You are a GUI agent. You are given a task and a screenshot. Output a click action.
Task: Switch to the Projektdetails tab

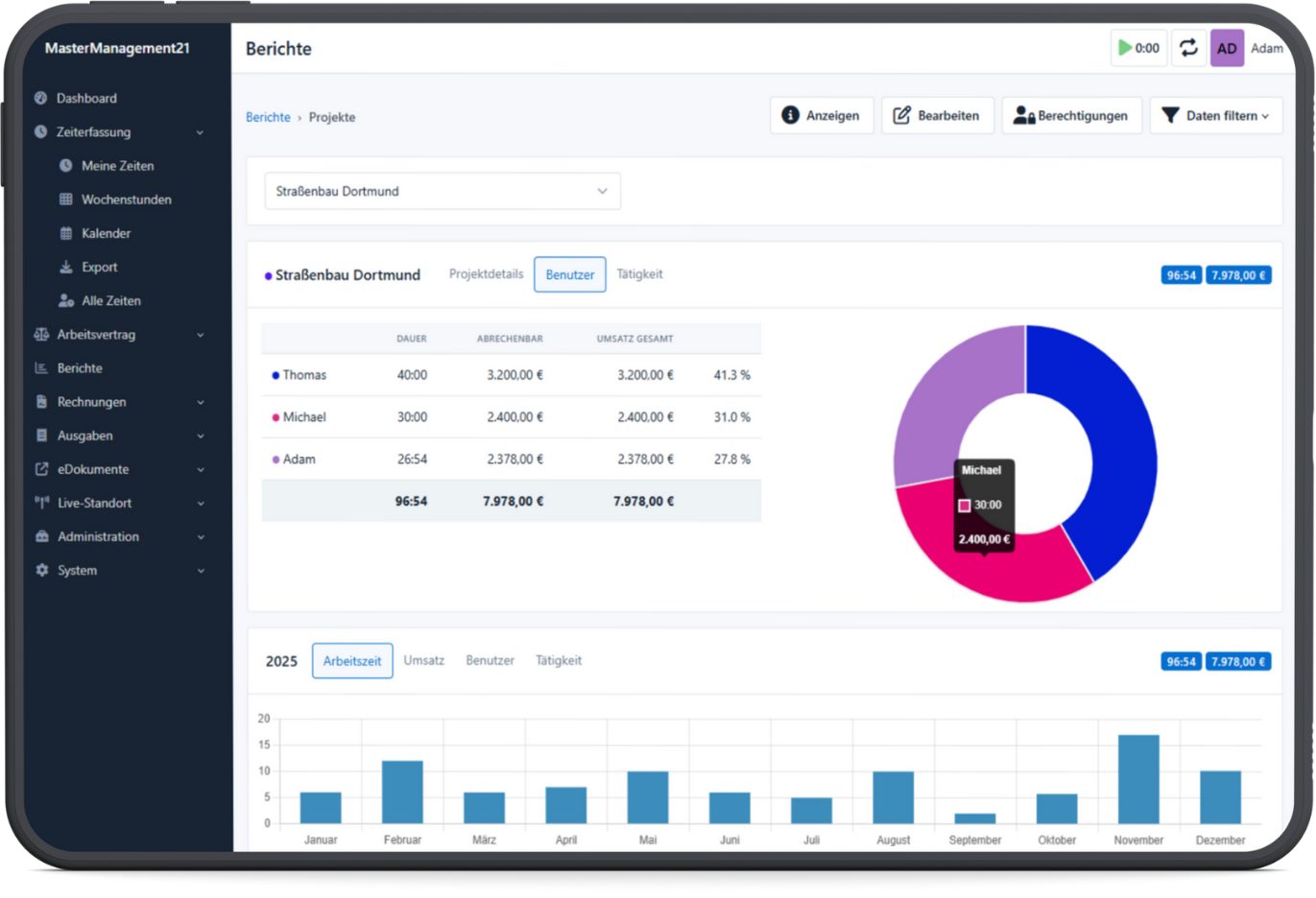click(486, 274)
